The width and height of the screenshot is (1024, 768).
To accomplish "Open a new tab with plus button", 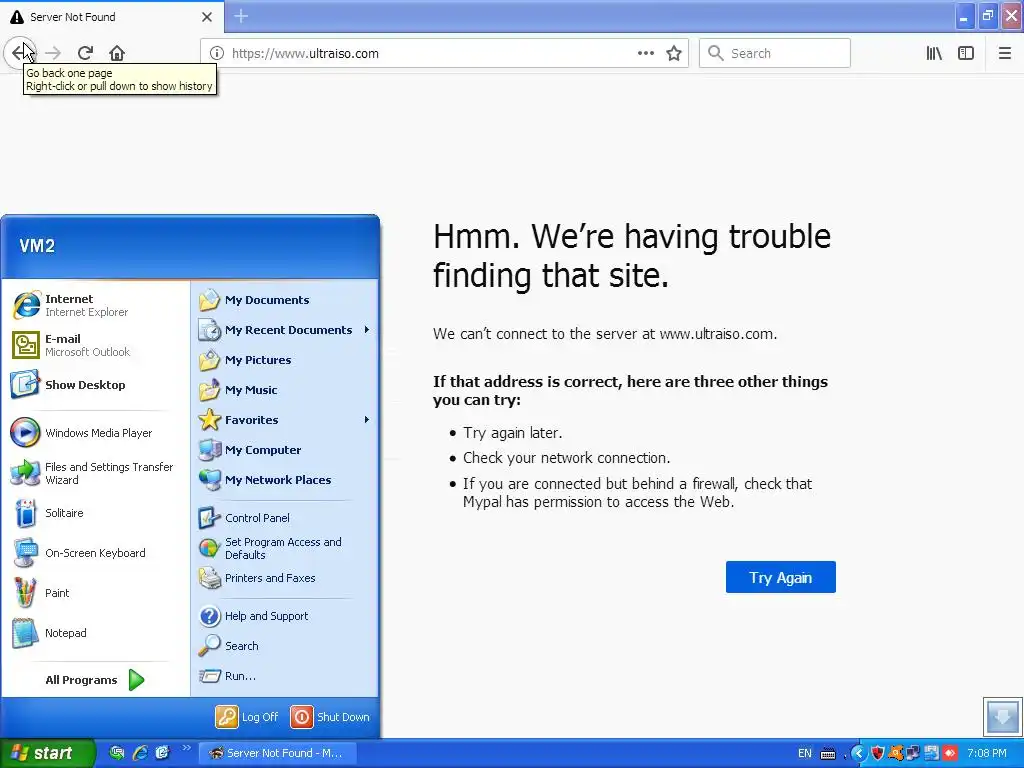I will click(x=241, y=16).
